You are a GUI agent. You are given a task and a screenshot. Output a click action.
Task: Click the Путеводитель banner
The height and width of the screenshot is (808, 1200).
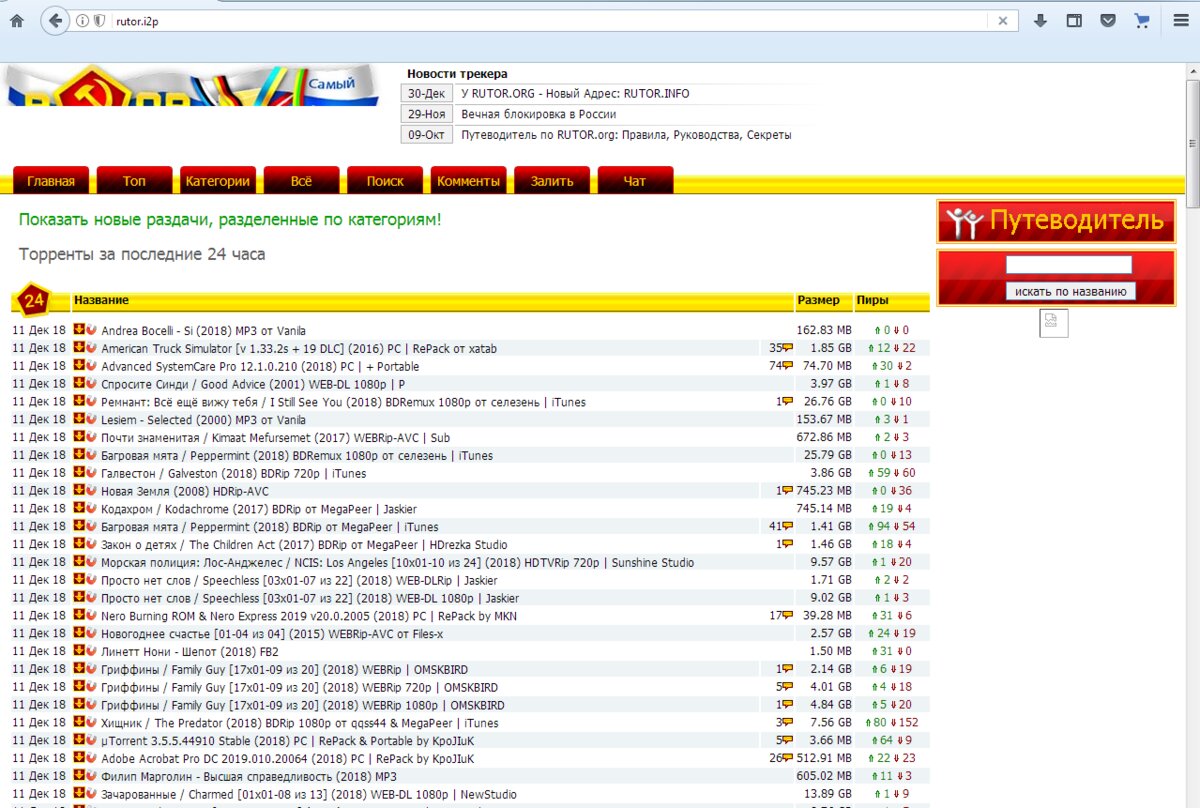click(1056, 221)
